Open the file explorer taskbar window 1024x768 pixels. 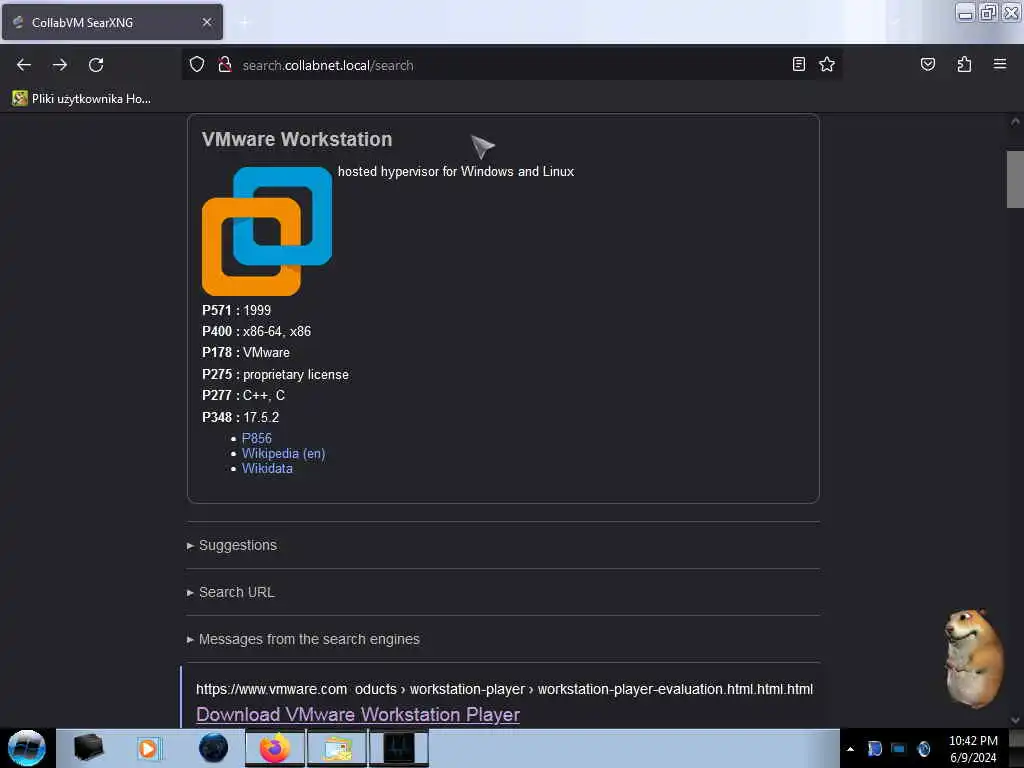(336, 748)
